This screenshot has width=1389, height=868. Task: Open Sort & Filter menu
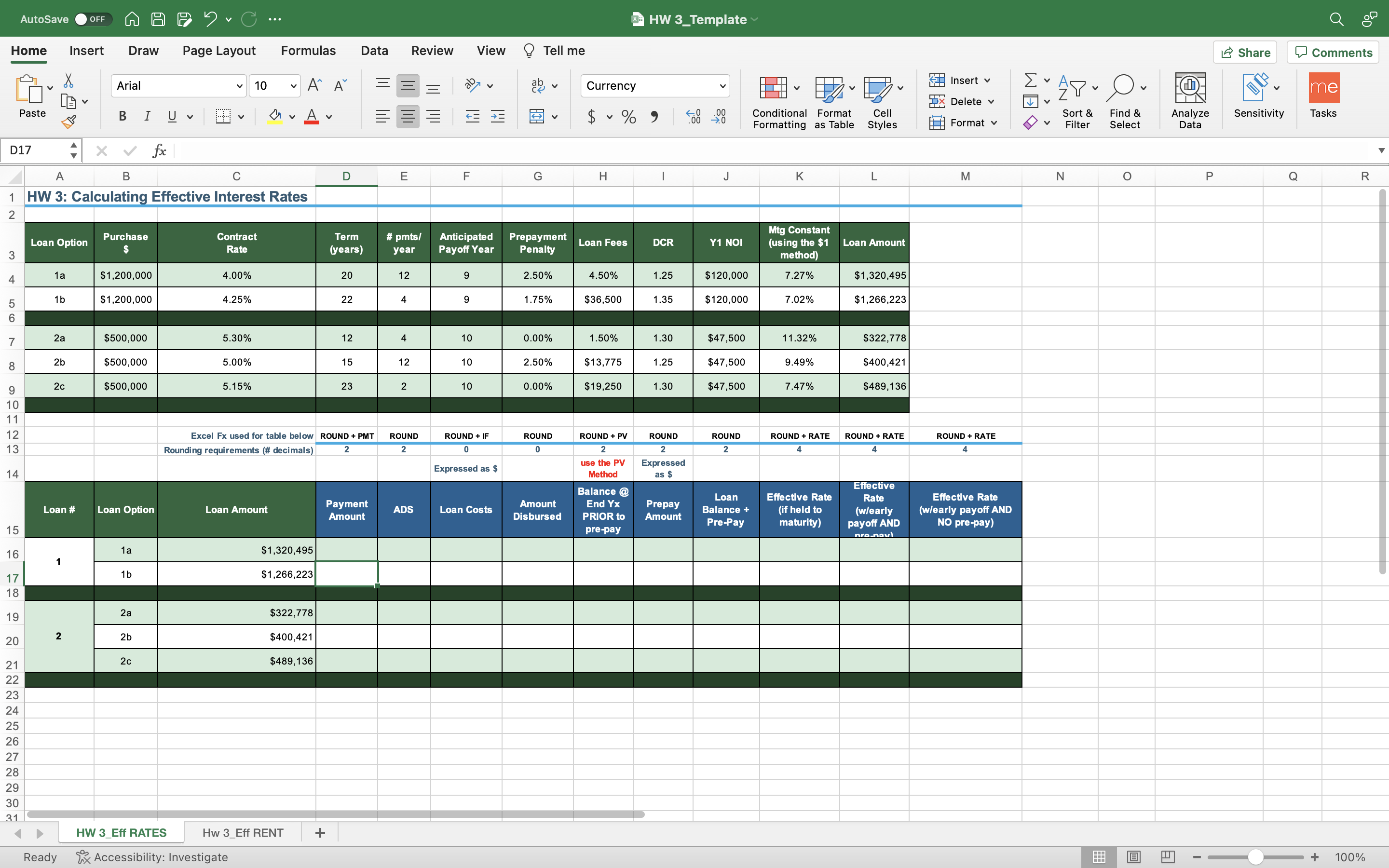[x=1077, y=102]
